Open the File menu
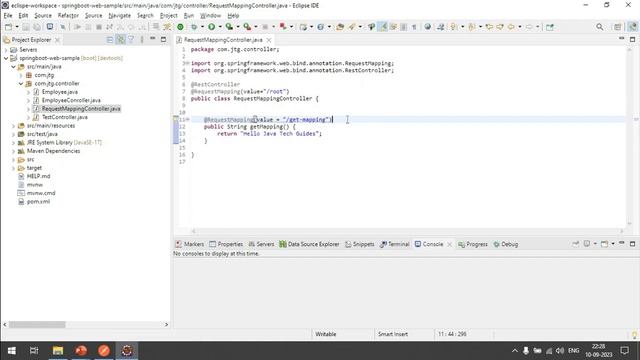 [8, 16]
